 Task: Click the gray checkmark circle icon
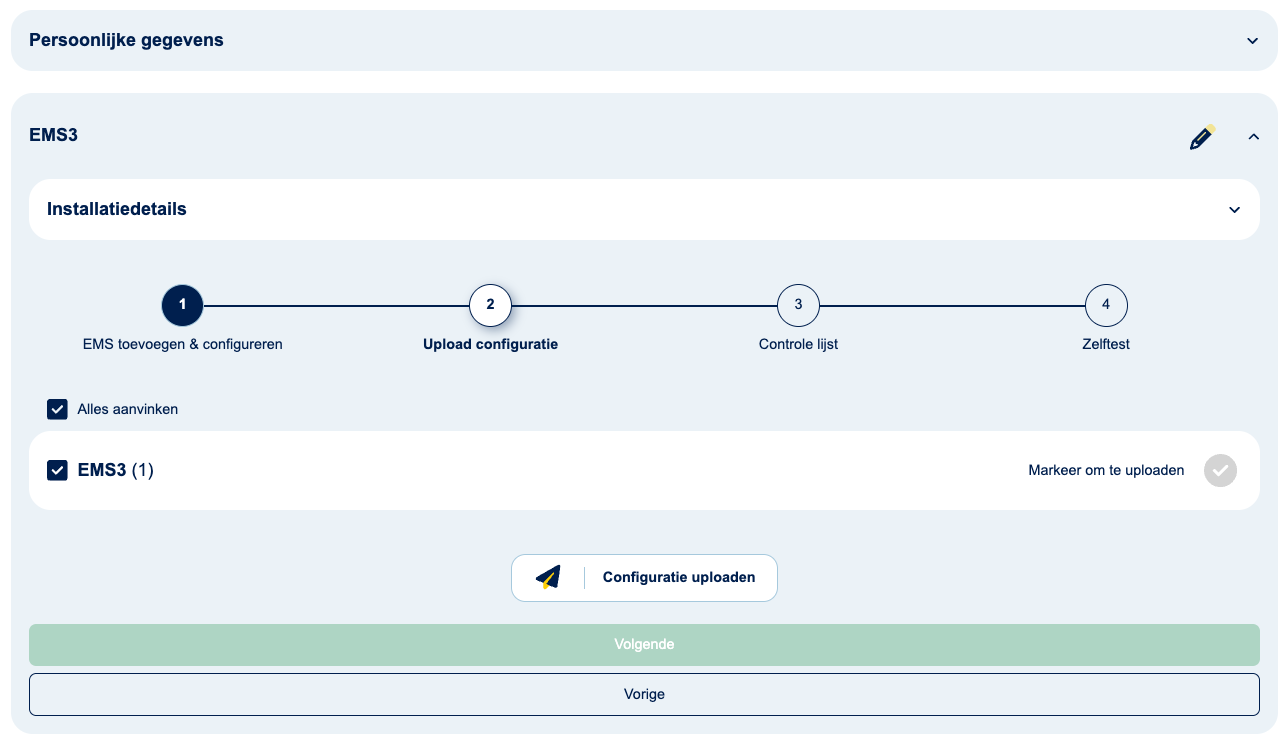tap(1220, 470)
